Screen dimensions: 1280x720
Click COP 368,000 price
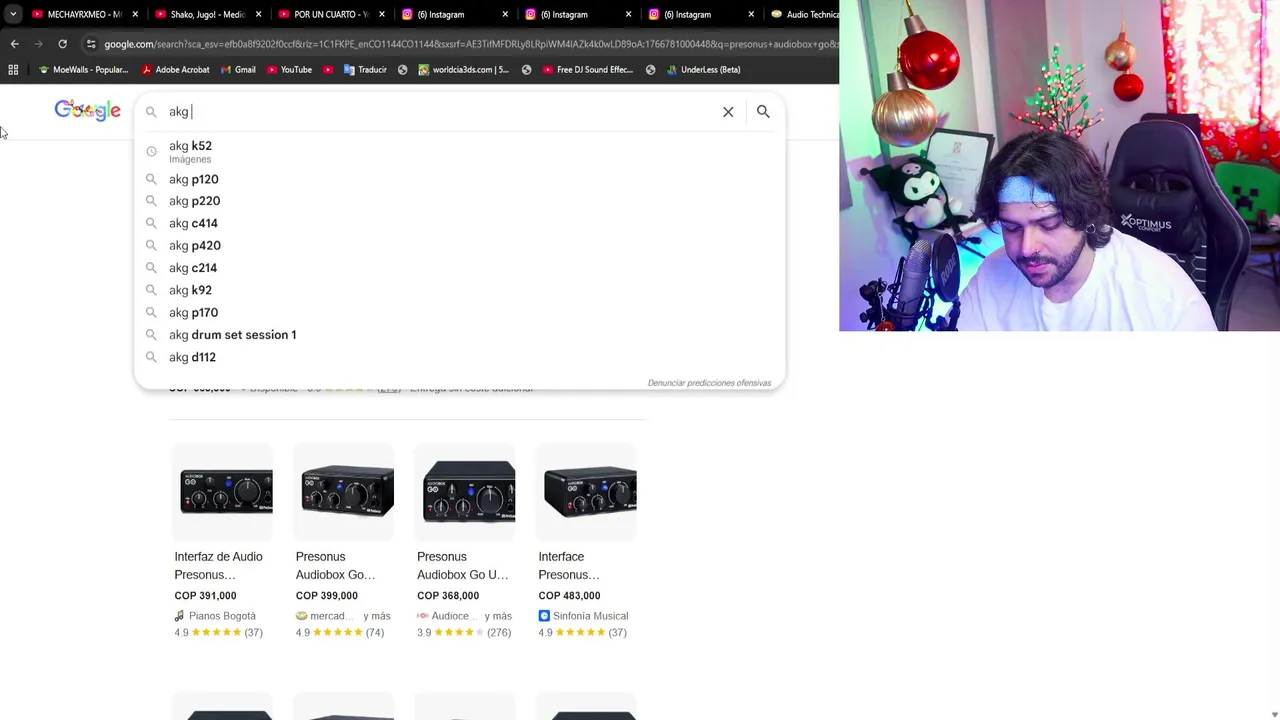point(447,596)
